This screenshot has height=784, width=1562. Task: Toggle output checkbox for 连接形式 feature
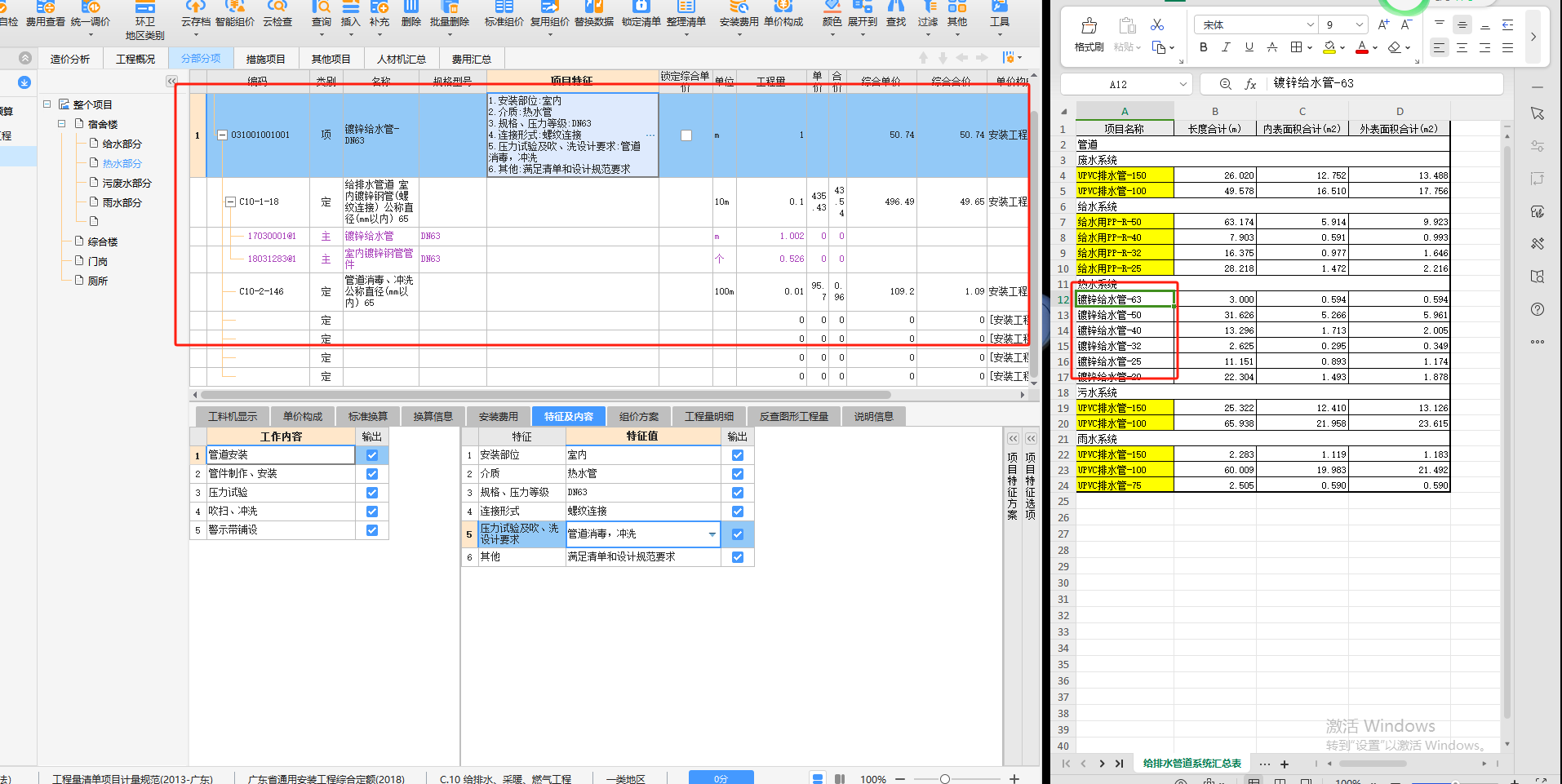[x=738, y=512]
